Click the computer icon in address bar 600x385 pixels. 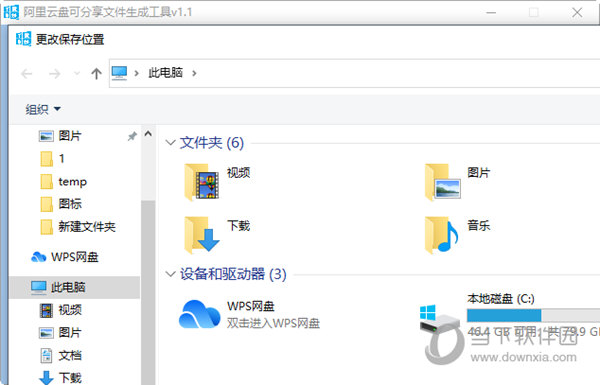pos(119,73)
